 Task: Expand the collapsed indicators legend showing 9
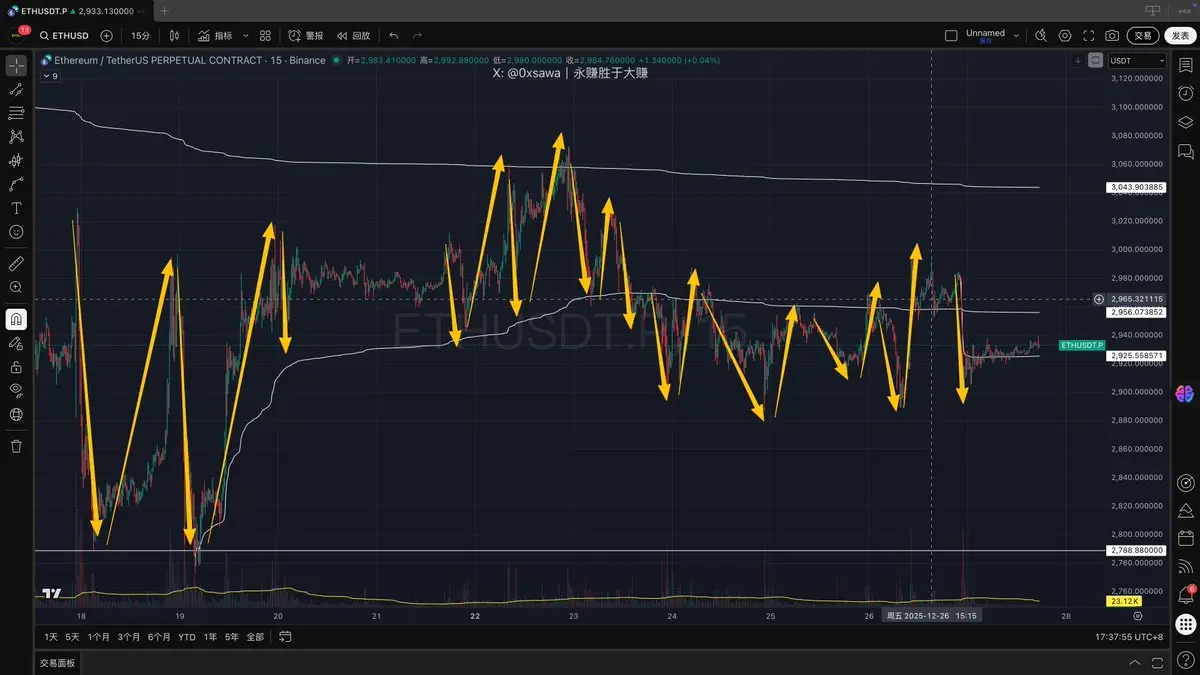click(x=50, y=76)
